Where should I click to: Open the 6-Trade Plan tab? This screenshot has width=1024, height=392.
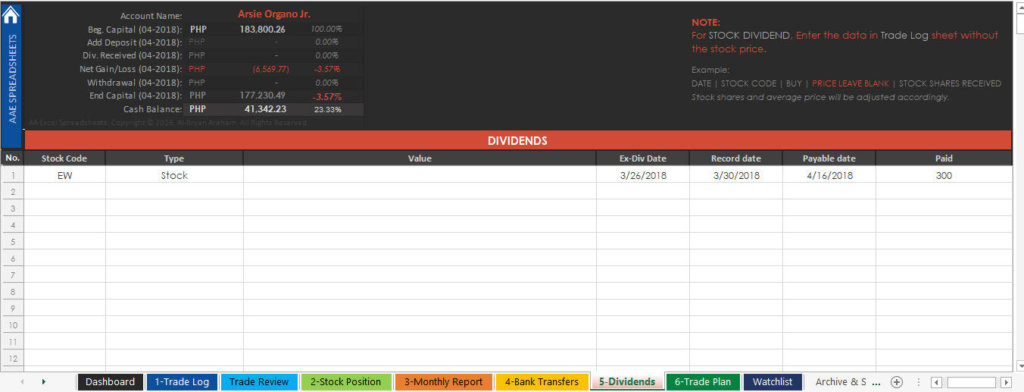pyautogui.click(x=703, y=382)
